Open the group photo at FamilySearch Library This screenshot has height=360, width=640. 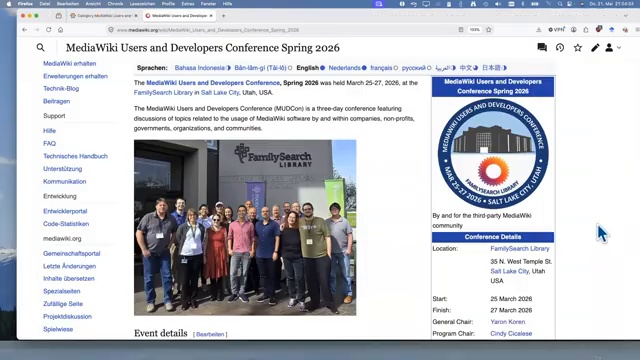point(245,228)
